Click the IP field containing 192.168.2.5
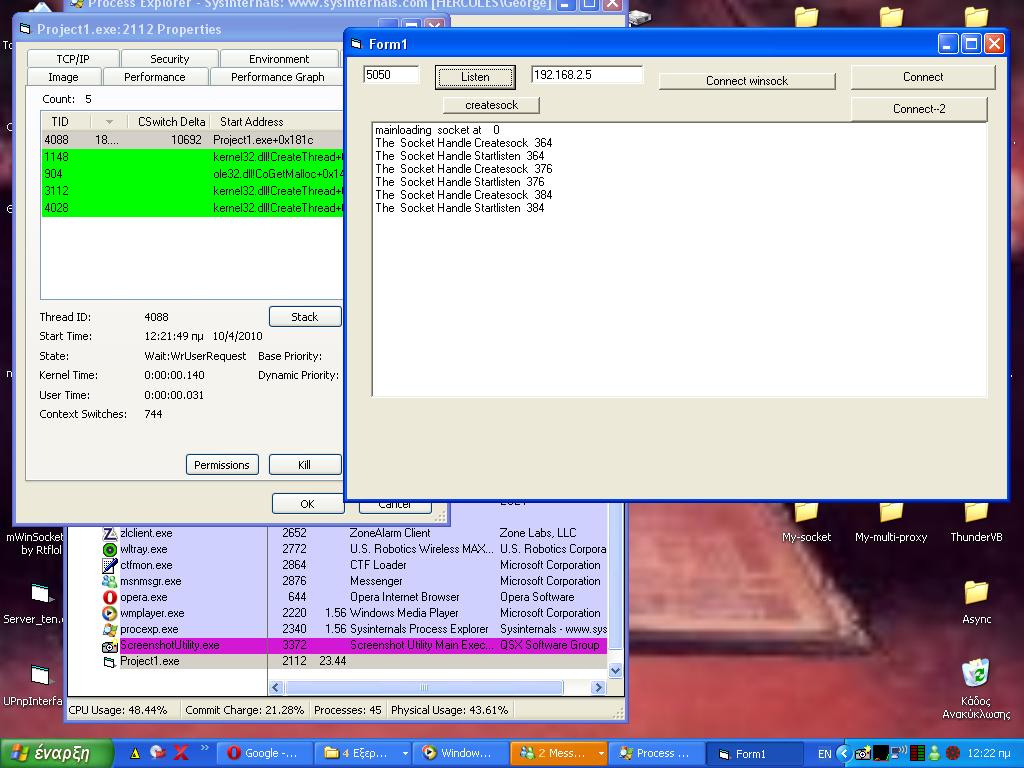The height and width of the screenshot is (768, 1024). (x=586, y=75)
